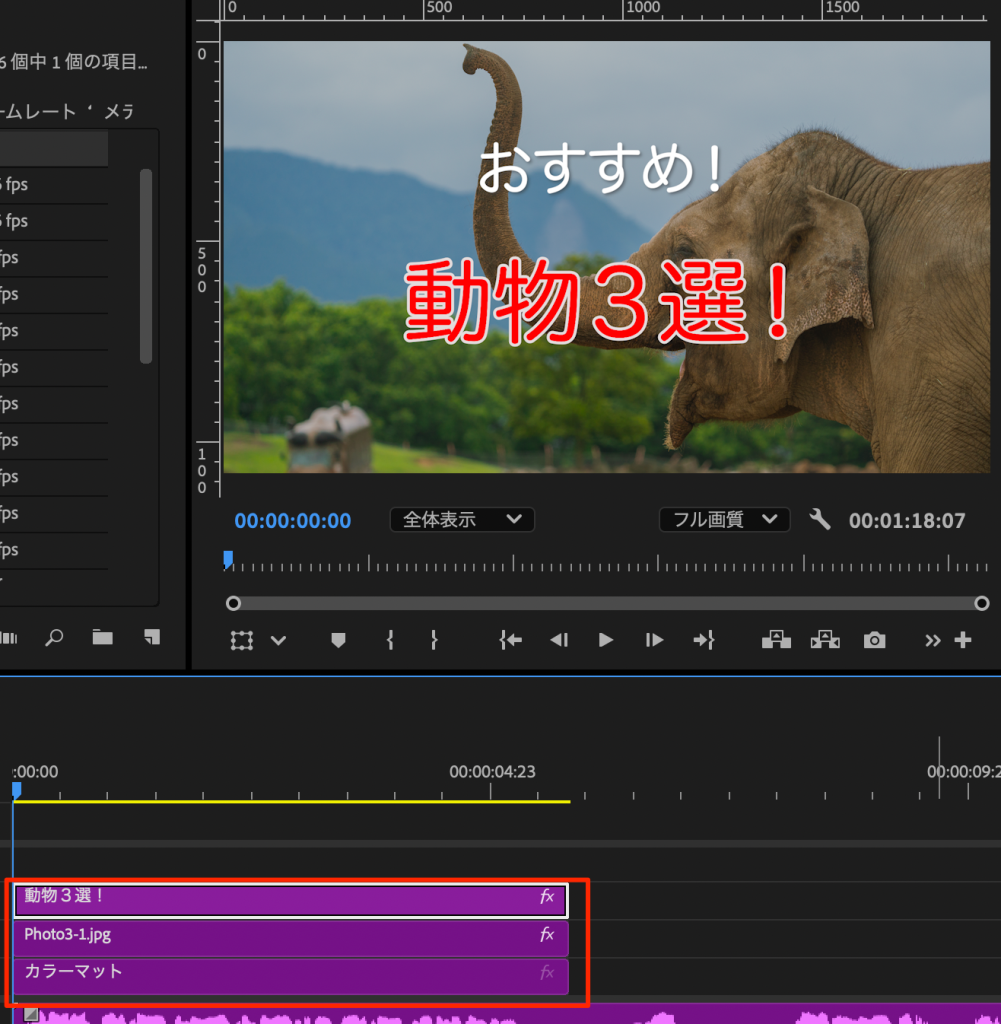The image size is (1001, 1024).
Task: Open the フル画質 playback resolution dropdown
Action: 724,520
